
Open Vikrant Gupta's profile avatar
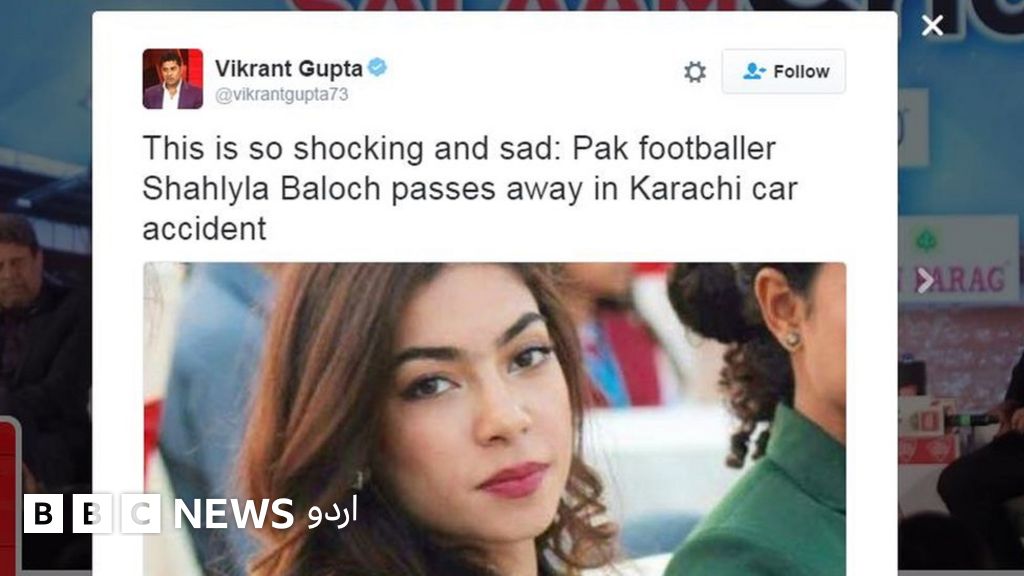(172, 78)
